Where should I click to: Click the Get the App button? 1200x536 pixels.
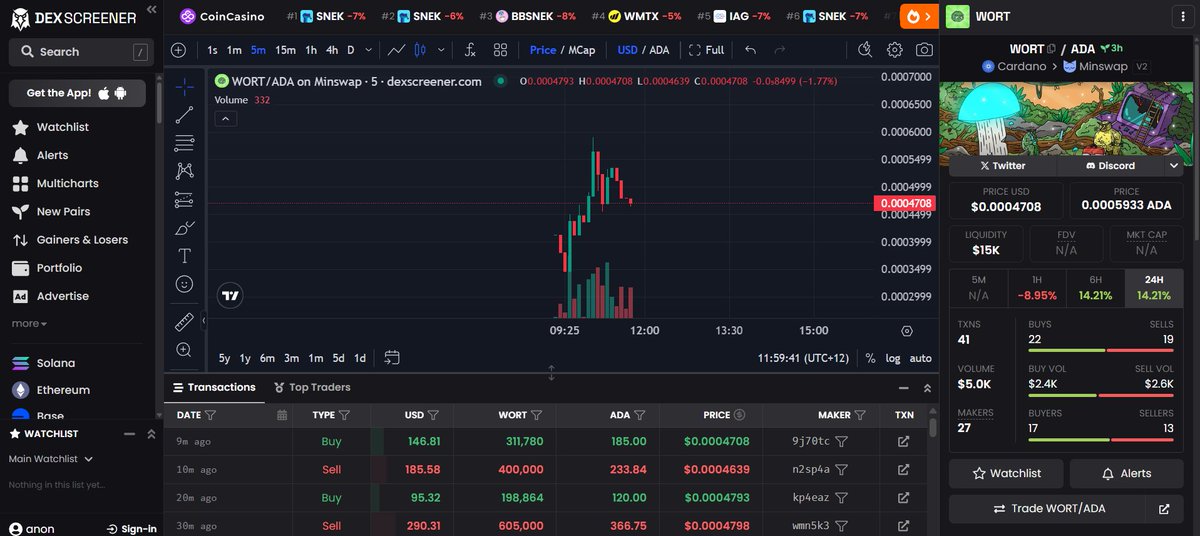click(78, 93)
